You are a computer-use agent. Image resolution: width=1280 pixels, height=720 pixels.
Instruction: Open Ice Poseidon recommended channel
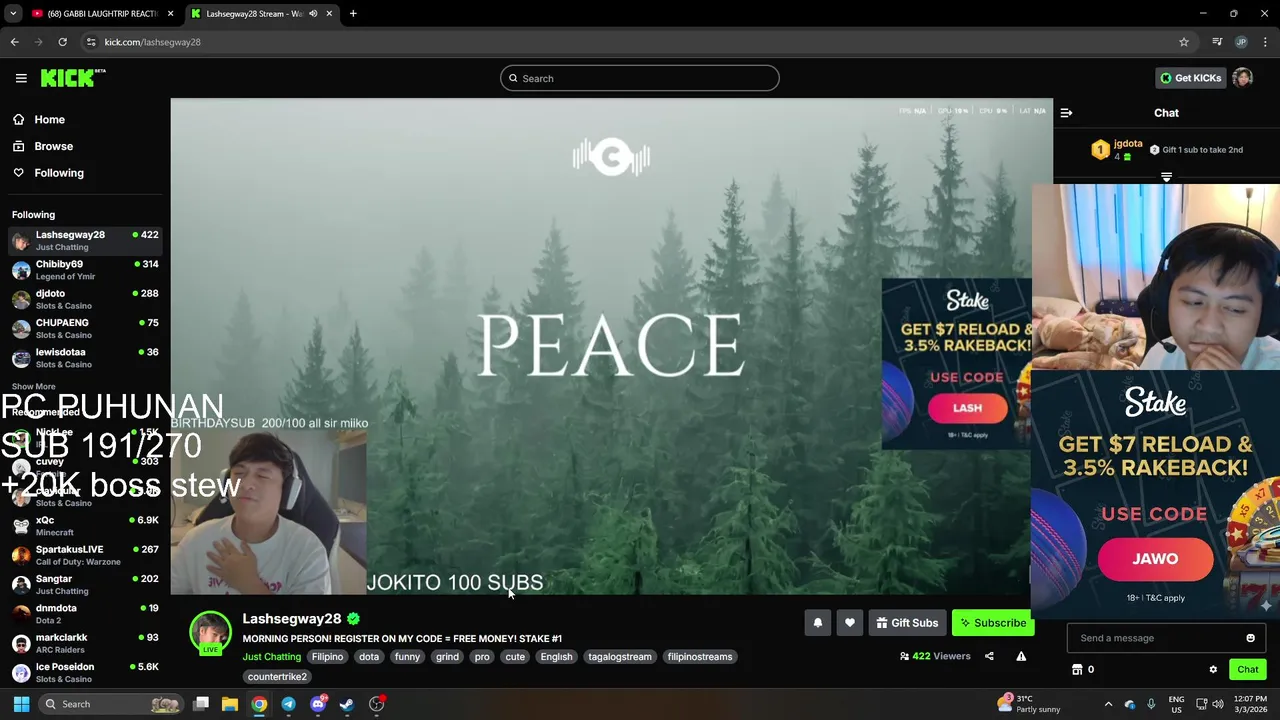pos(85,672)
